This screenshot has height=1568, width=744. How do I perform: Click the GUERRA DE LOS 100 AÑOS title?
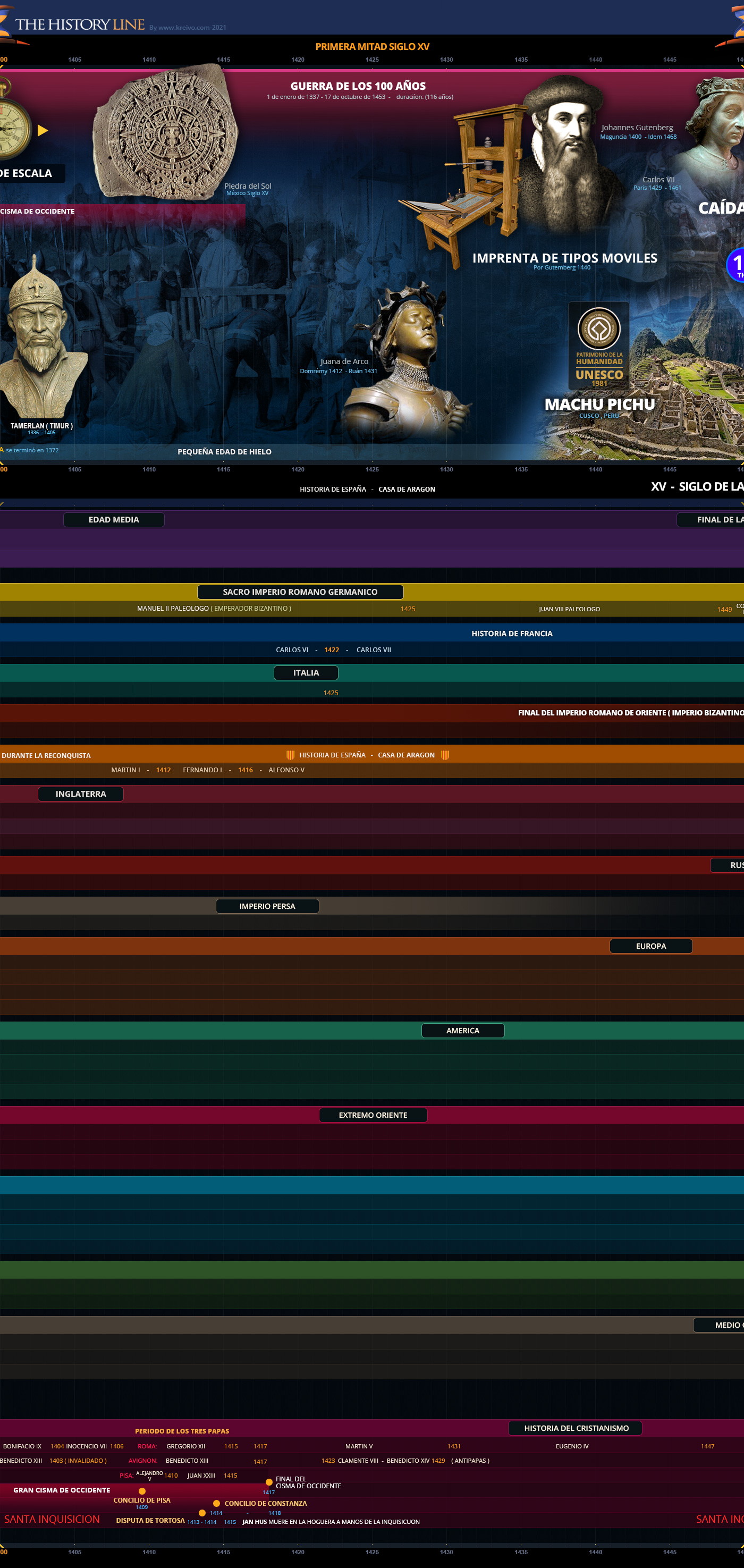coord(358,87)
